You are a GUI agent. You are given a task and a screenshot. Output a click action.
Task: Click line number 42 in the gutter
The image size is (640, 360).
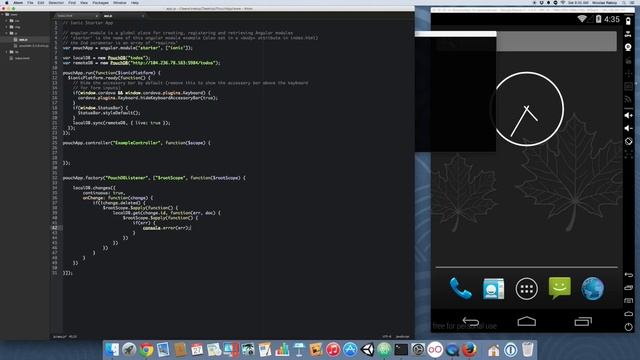(x=55, y=228)
